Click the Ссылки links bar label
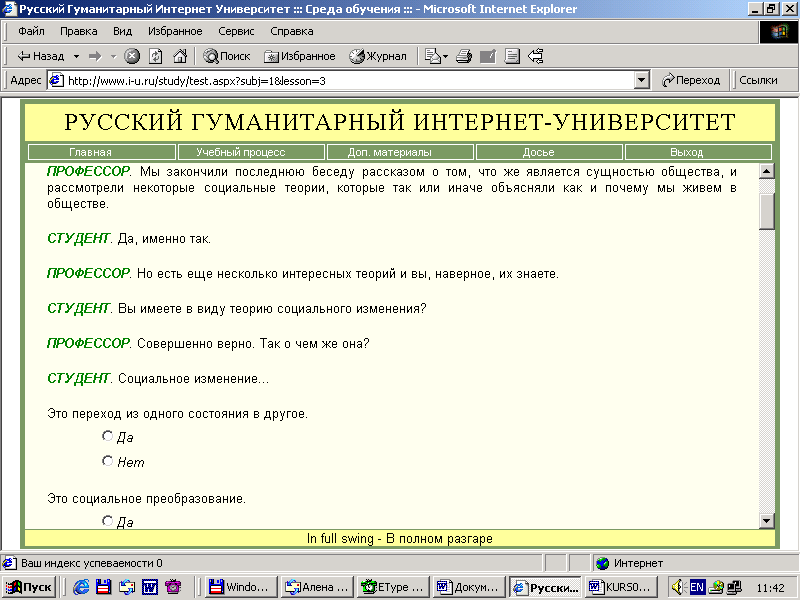This screenshot has width=800, height=600. point(758,81)
